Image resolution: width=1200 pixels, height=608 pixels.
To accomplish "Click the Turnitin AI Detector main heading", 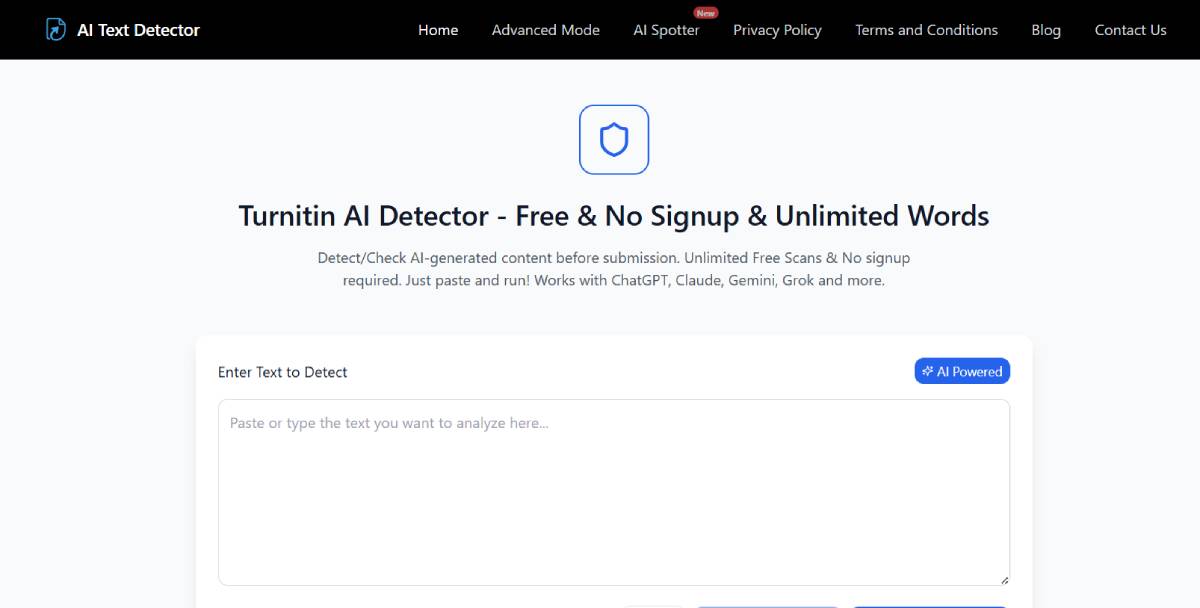I will pos(614,216).
